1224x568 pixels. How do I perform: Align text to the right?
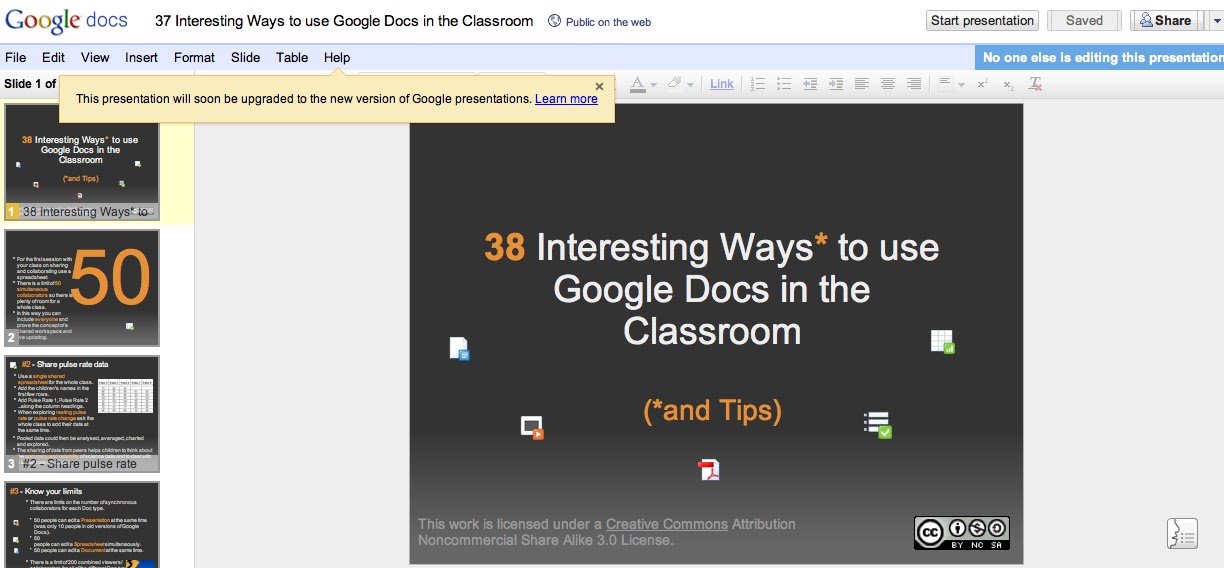pos(913,84)
